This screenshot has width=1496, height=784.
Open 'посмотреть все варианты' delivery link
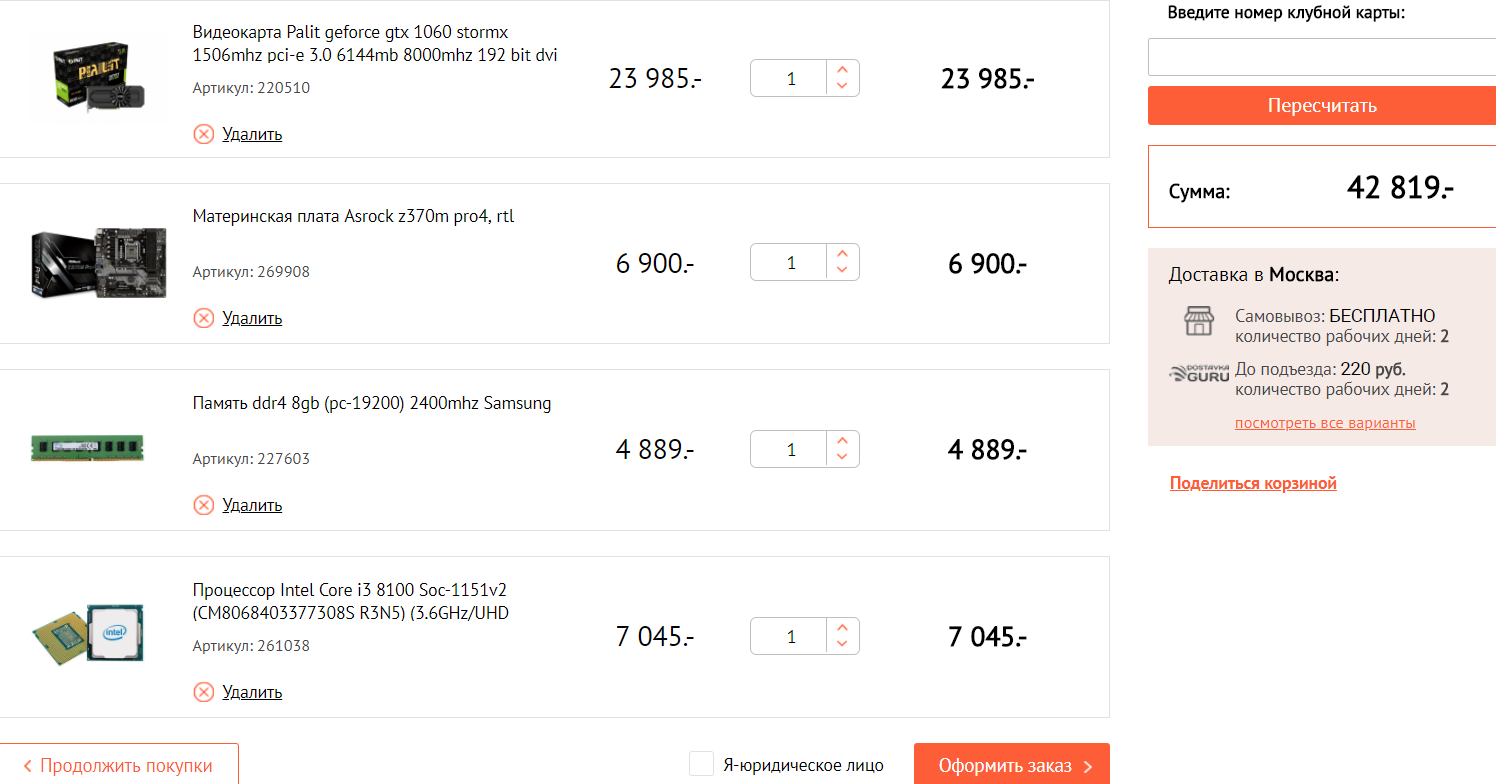click(1325, 423)
